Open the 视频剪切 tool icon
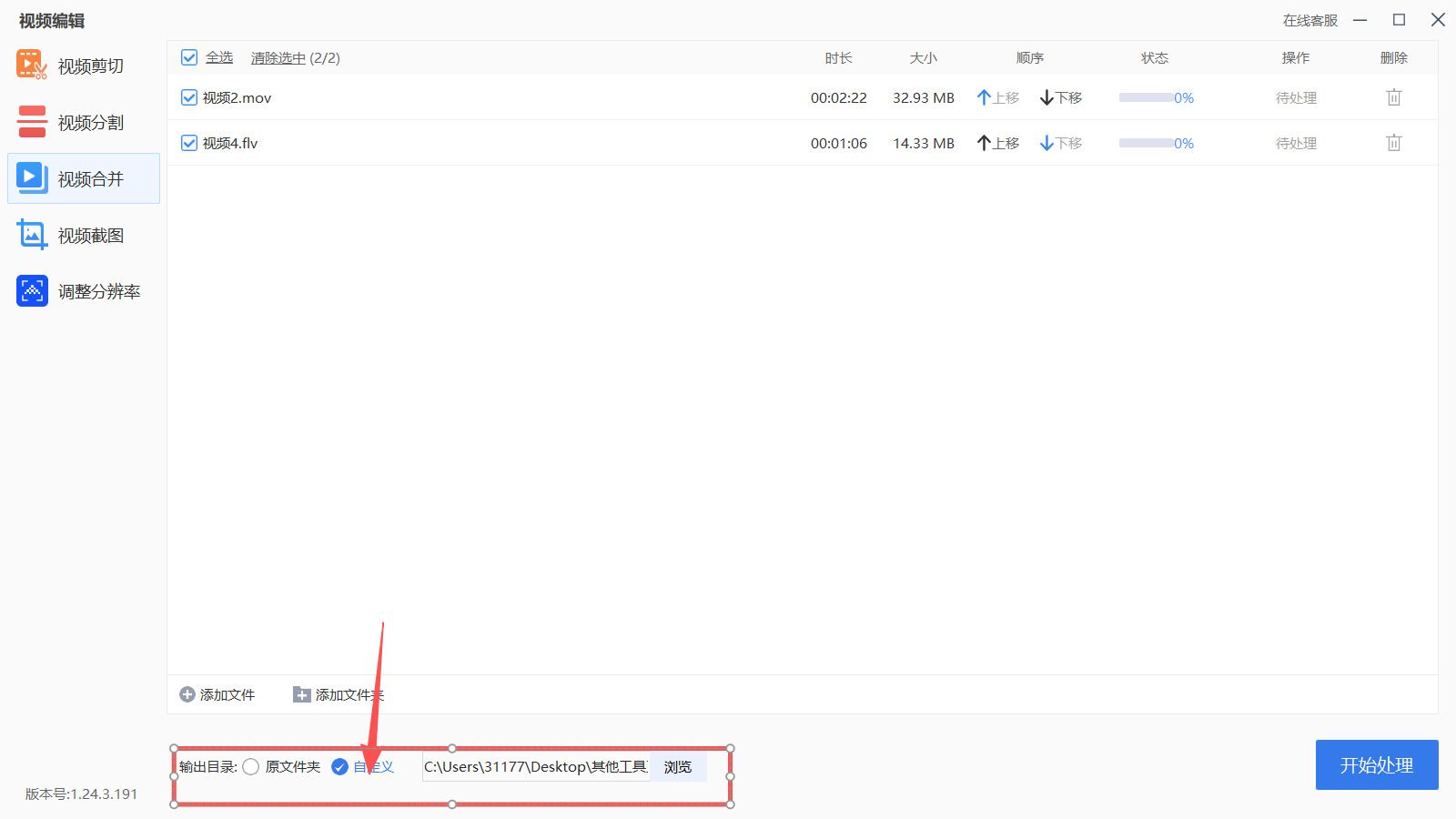The width and height of the screenshot is (1456, 819). (x=32, y=66)
